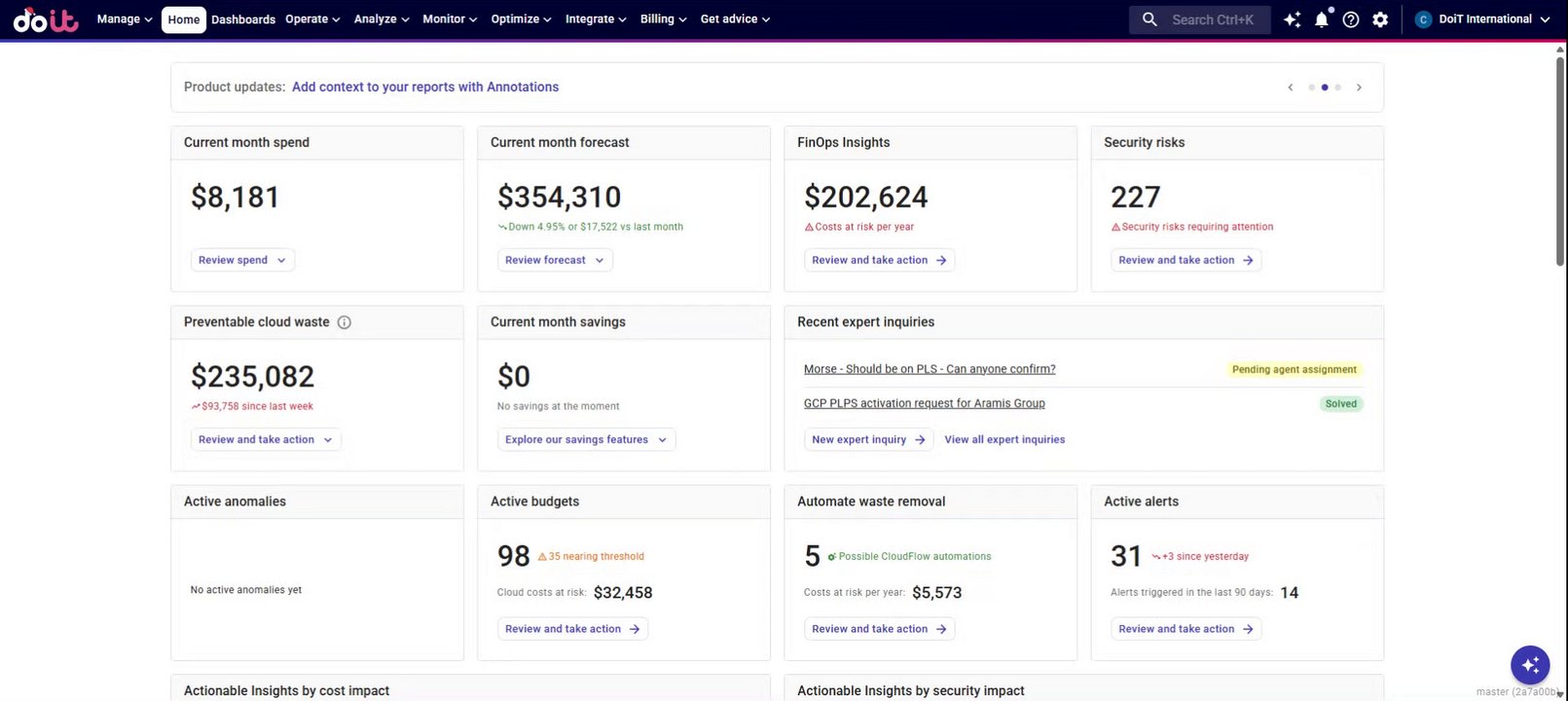Open the help question mark icon
The width and height of the screenshot is (1568, 701).
click(x=1351, y=19)
